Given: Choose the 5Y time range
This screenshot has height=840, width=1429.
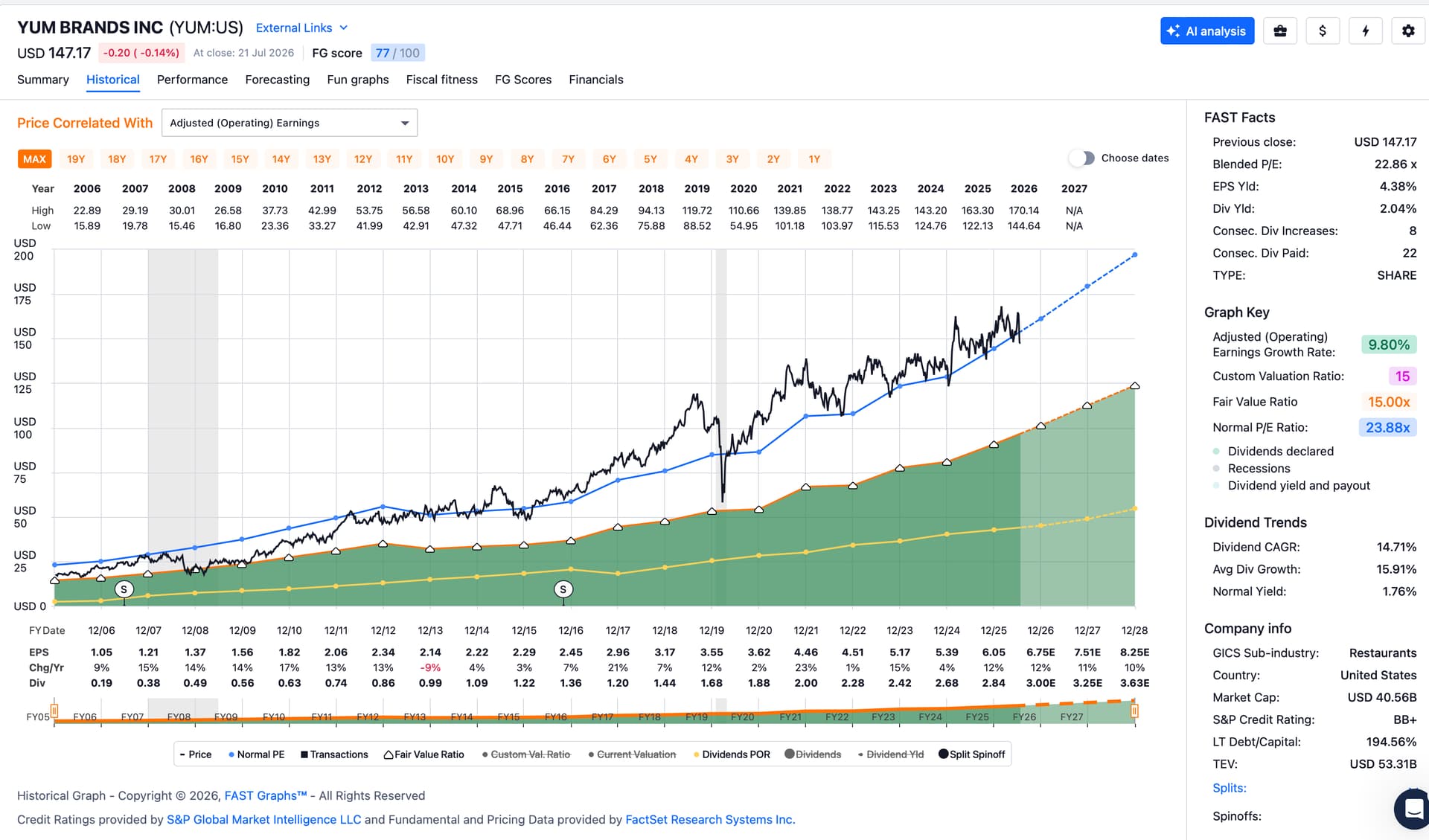Looking at the screenshot, I should click(650, 159).
